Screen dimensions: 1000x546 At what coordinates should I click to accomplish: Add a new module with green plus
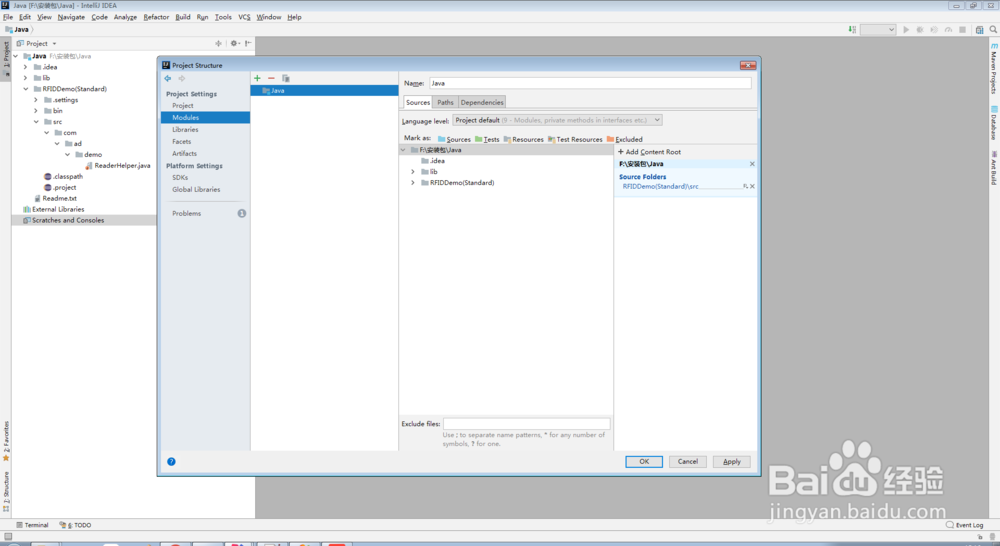click(x=257, y=78)
